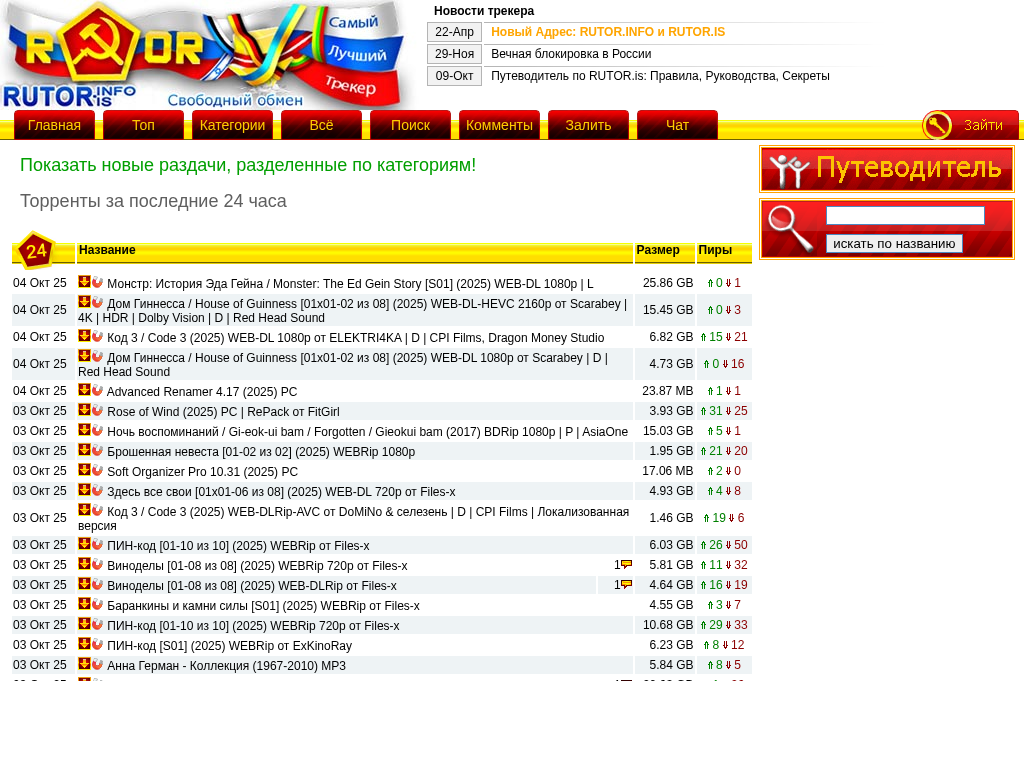Click the magnifier icon in the search box panel
This screenshot has width=1024, height=768.
[x=790, y=228]
